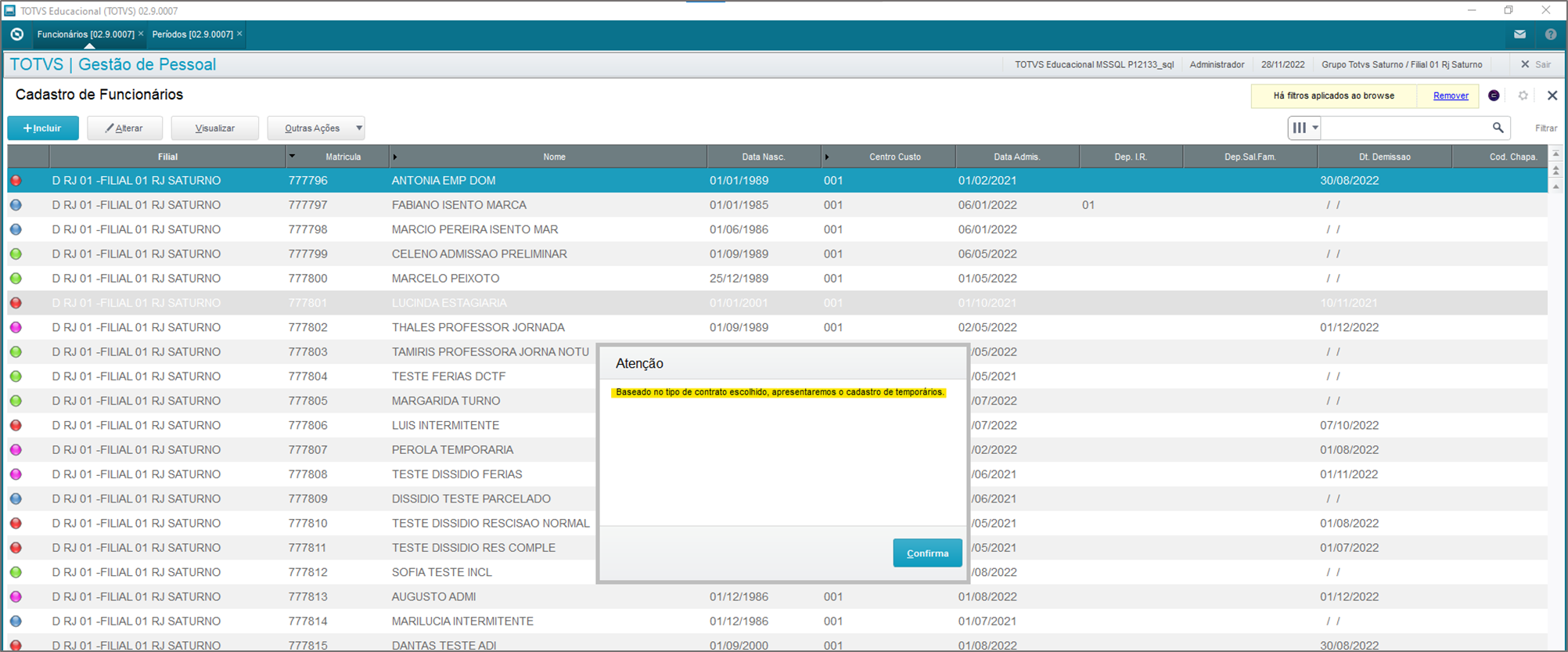The width and height of the screenshot is (1568, 652).
Task: Click the Dep. I.R. column header
Action: coord(1131,157)
